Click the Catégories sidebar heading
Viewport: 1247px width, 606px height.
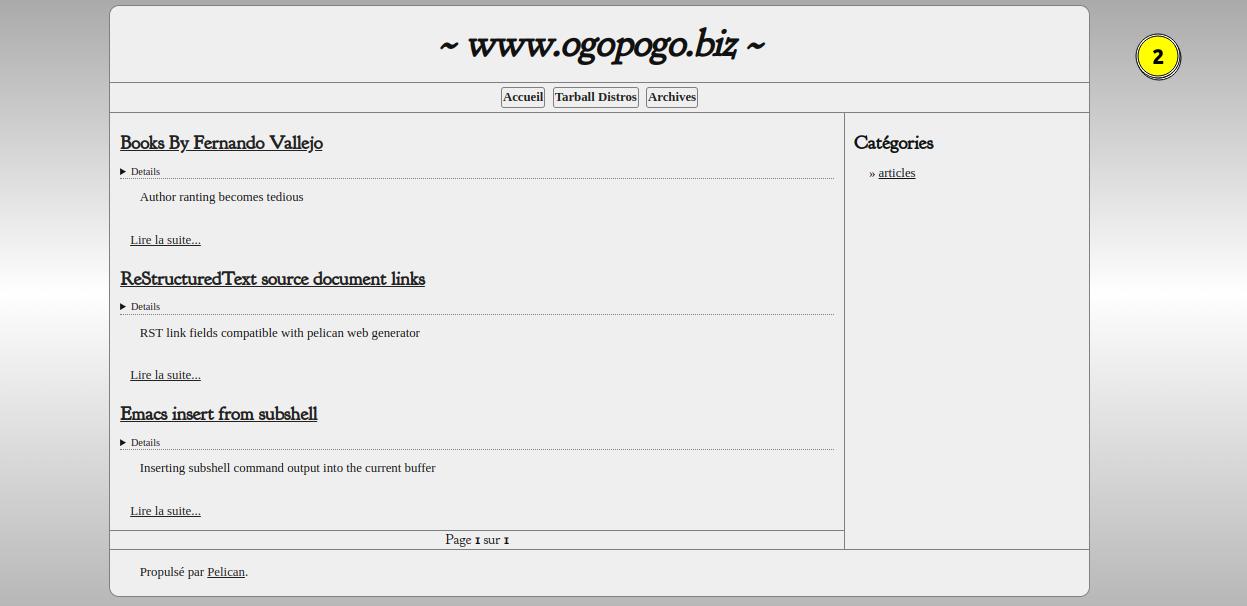click(893, 143)
